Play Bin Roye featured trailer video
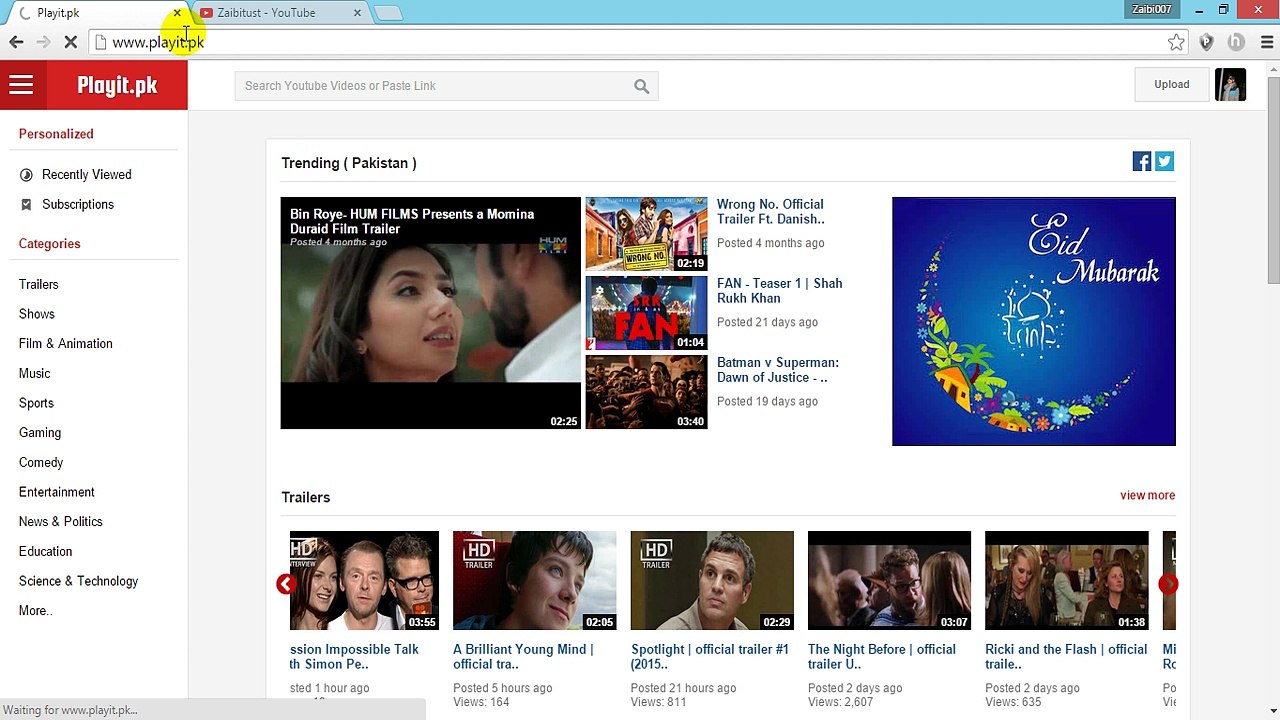1280x720 pixels. [x=431, y=313]
